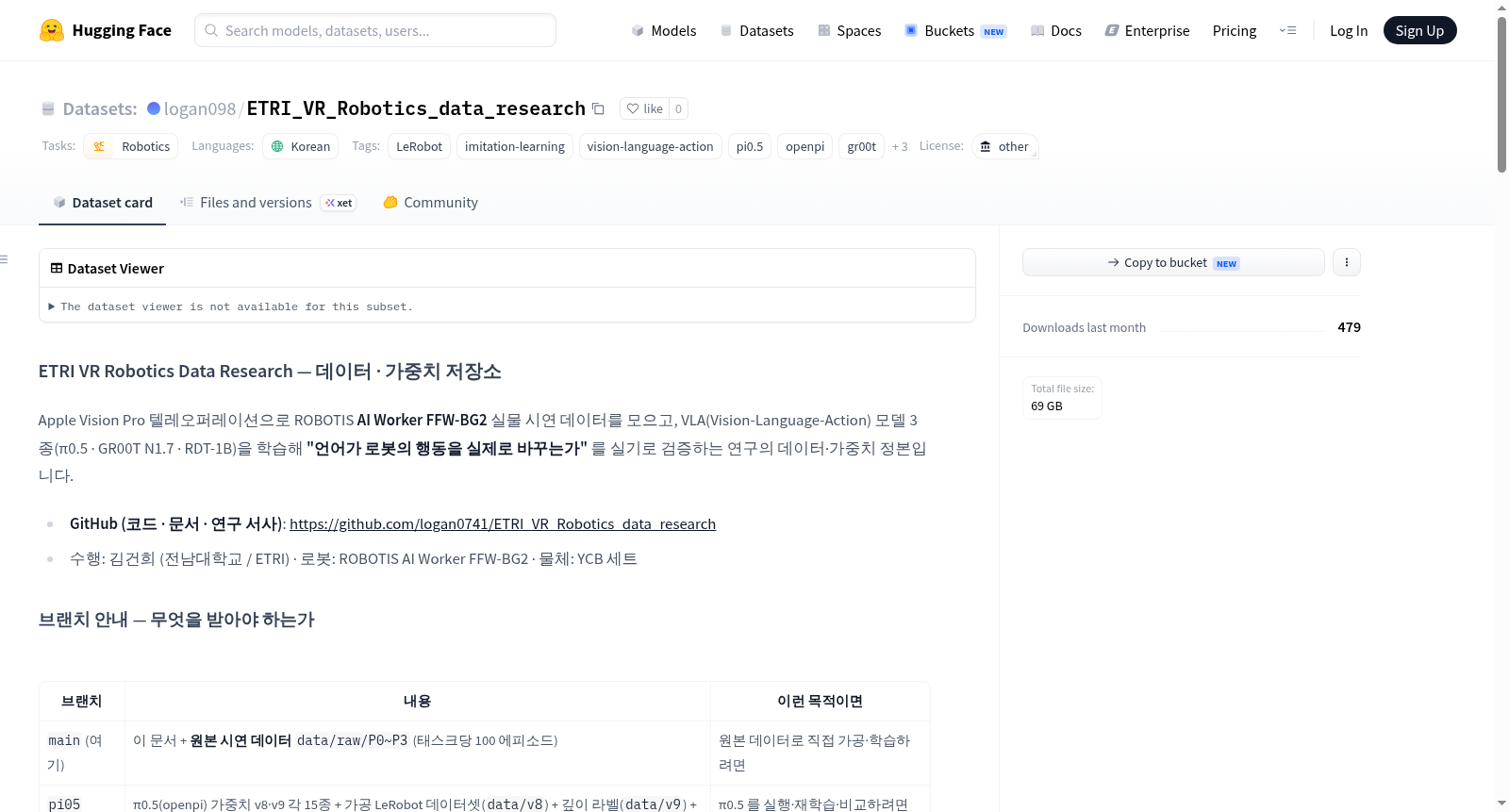Click the Enterprise nav icon
Viewport: 1509px width, 812px height.
coord(1112,31)
